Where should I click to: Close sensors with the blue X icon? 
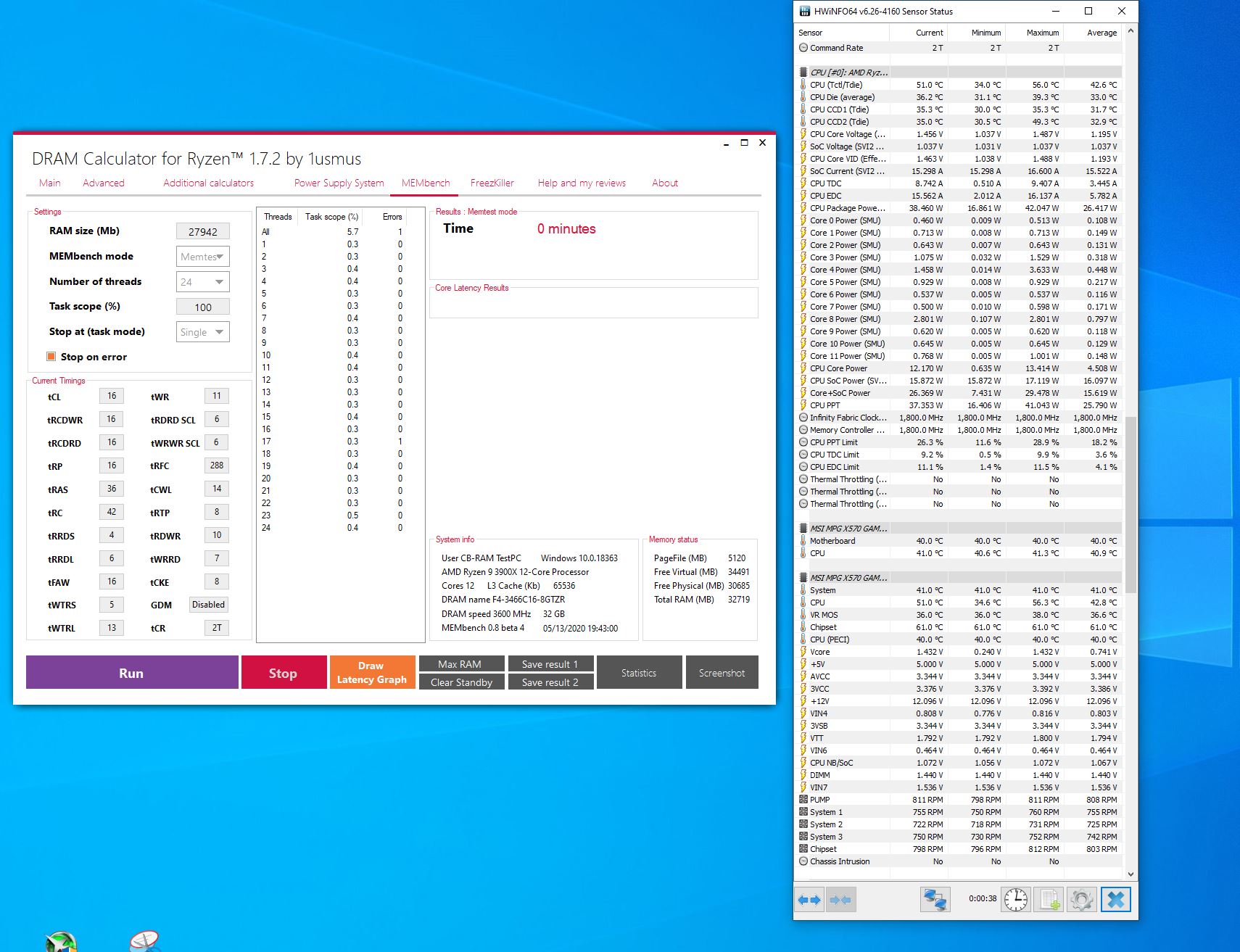[1116, 900]
